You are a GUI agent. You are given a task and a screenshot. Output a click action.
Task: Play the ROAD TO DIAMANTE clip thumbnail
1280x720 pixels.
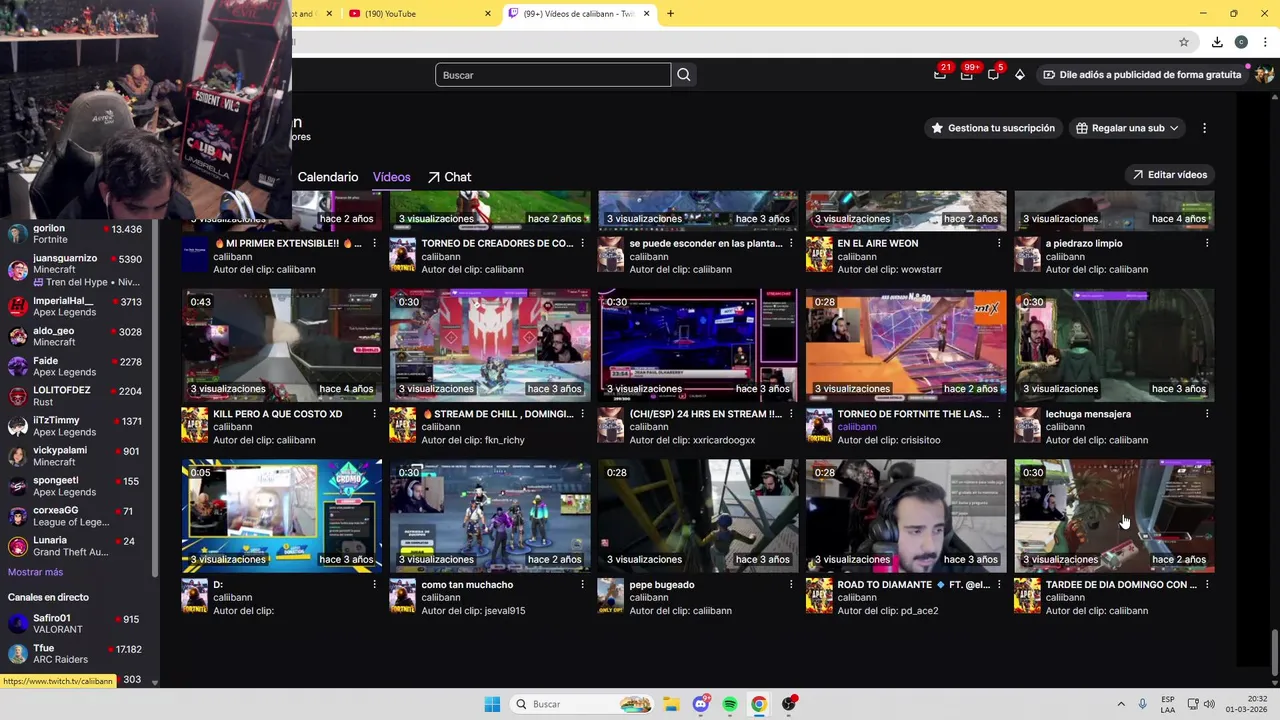906,516
